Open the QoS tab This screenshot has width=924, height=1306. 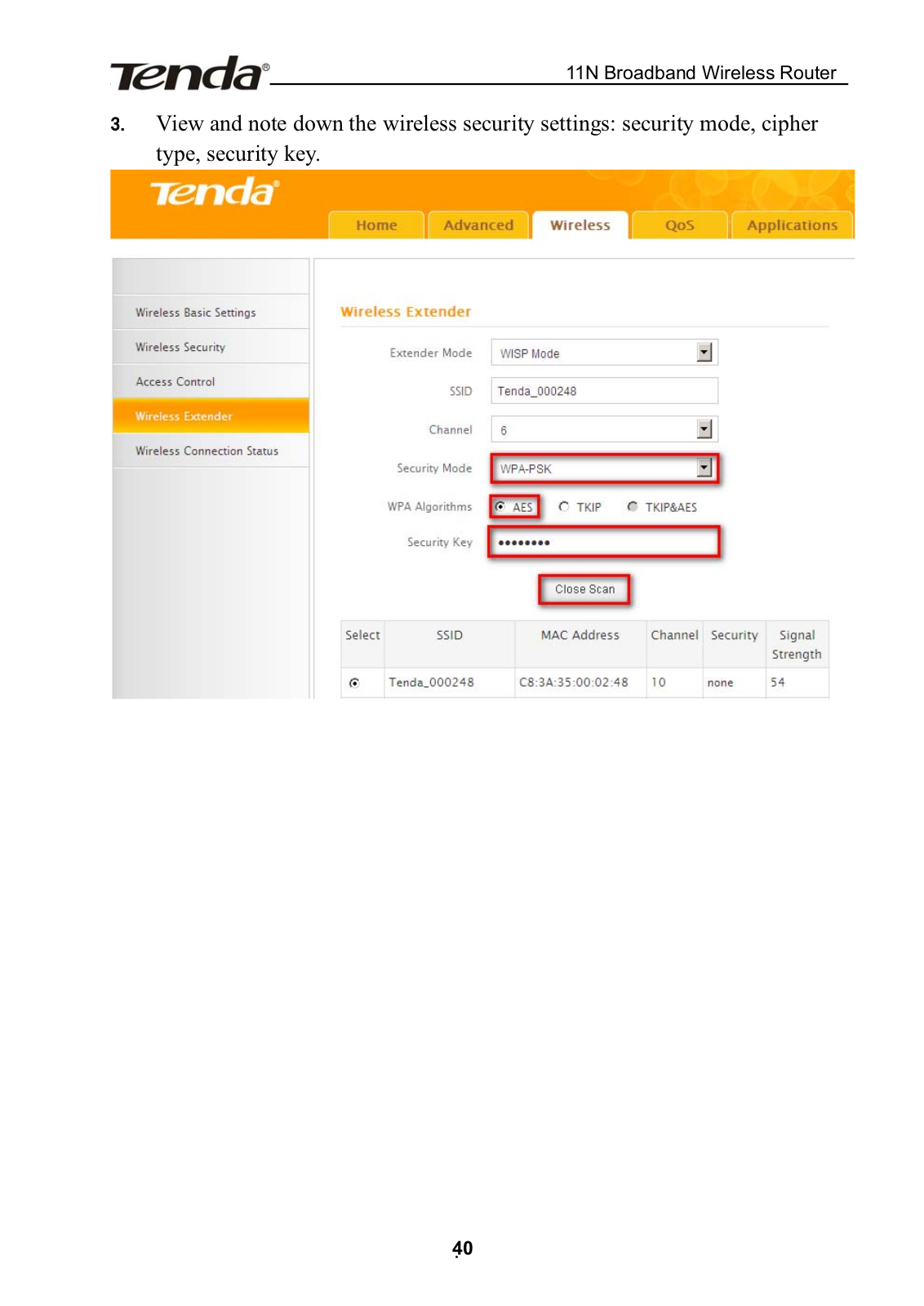(679, 224)
